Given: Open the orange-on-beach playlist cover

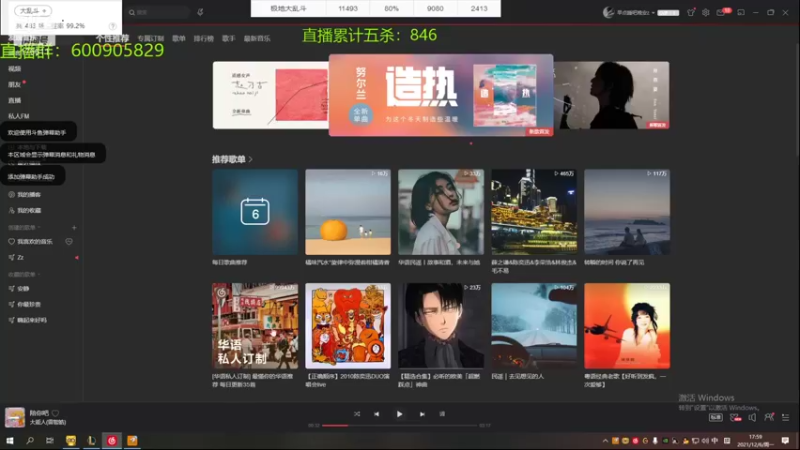Looking at the screenshot, I should click(348, 212).
